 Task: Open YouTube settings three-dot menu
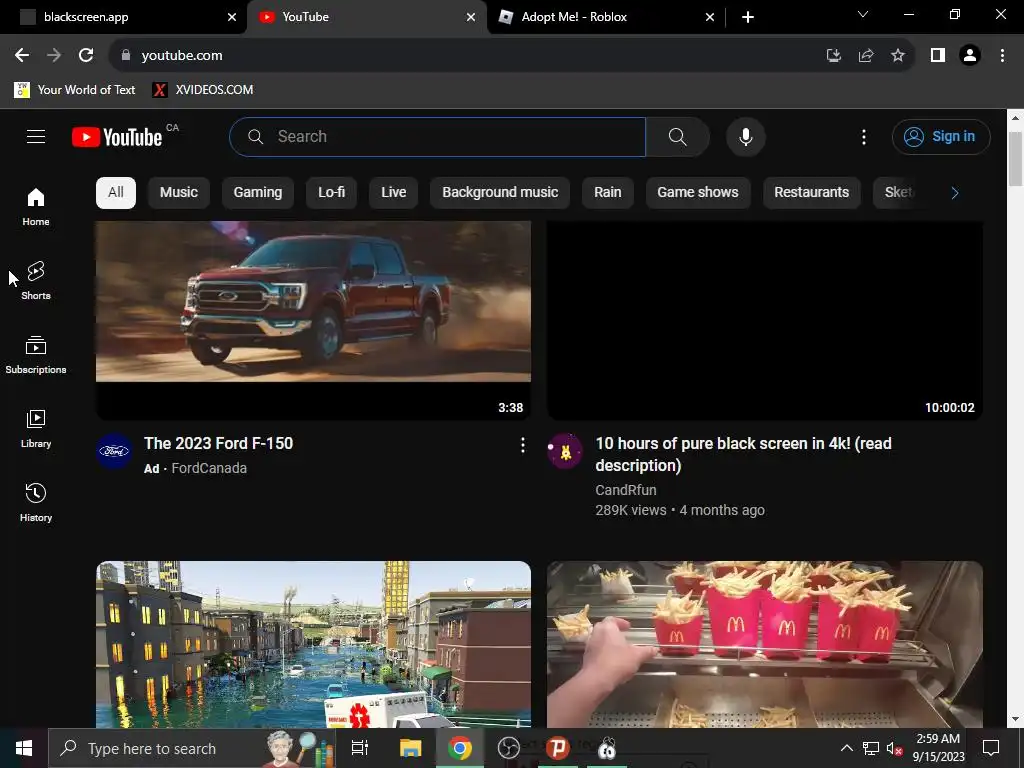[864, 136]
